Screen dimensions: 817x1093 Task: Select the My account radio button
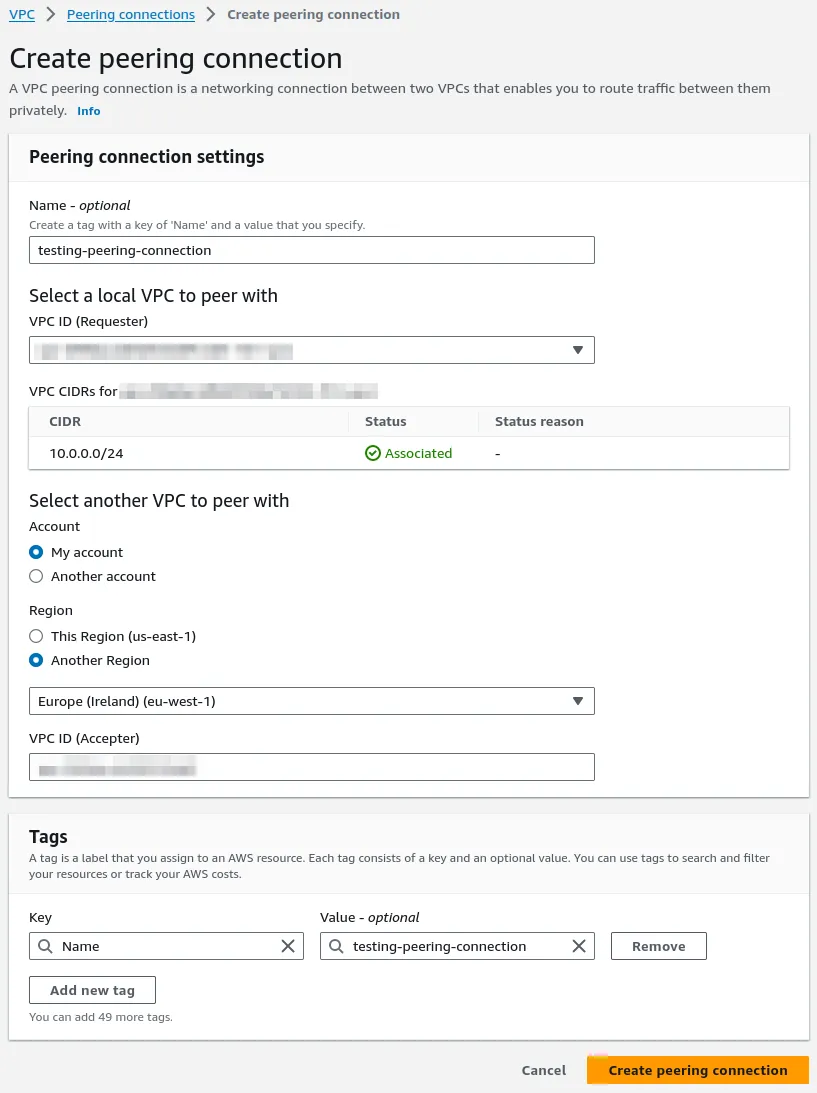pyautogui.click(x=36, y=552)
